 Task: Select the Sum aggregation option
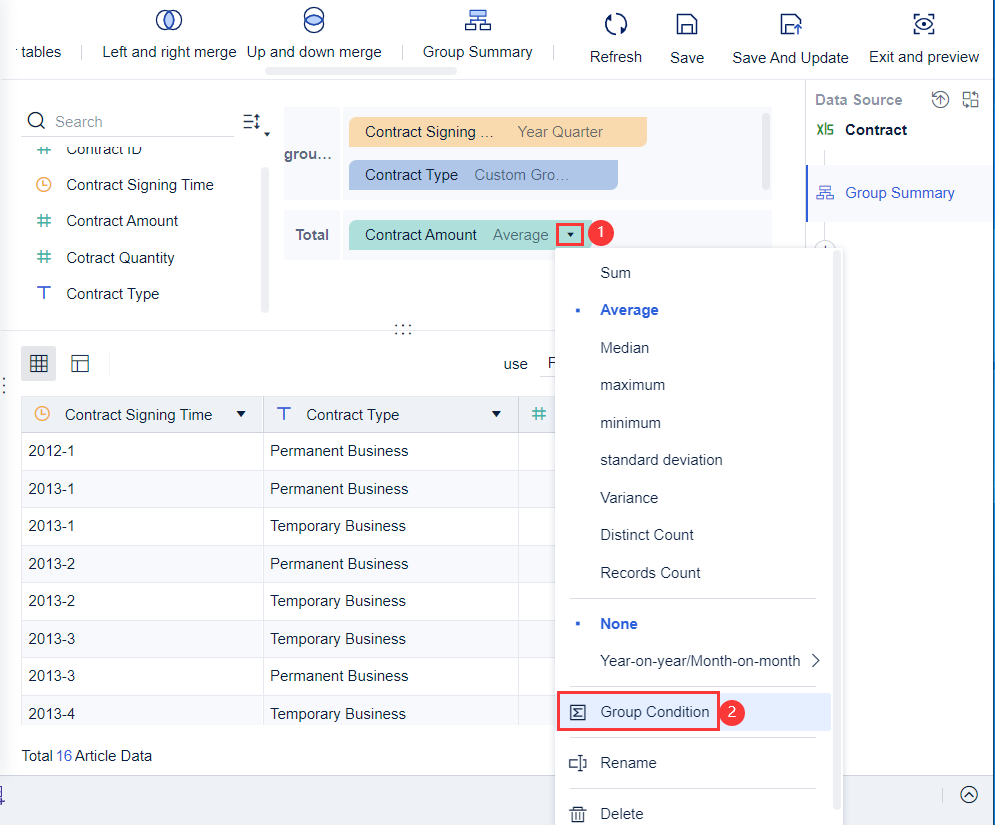pyautogui.click(x=615, y=273)
